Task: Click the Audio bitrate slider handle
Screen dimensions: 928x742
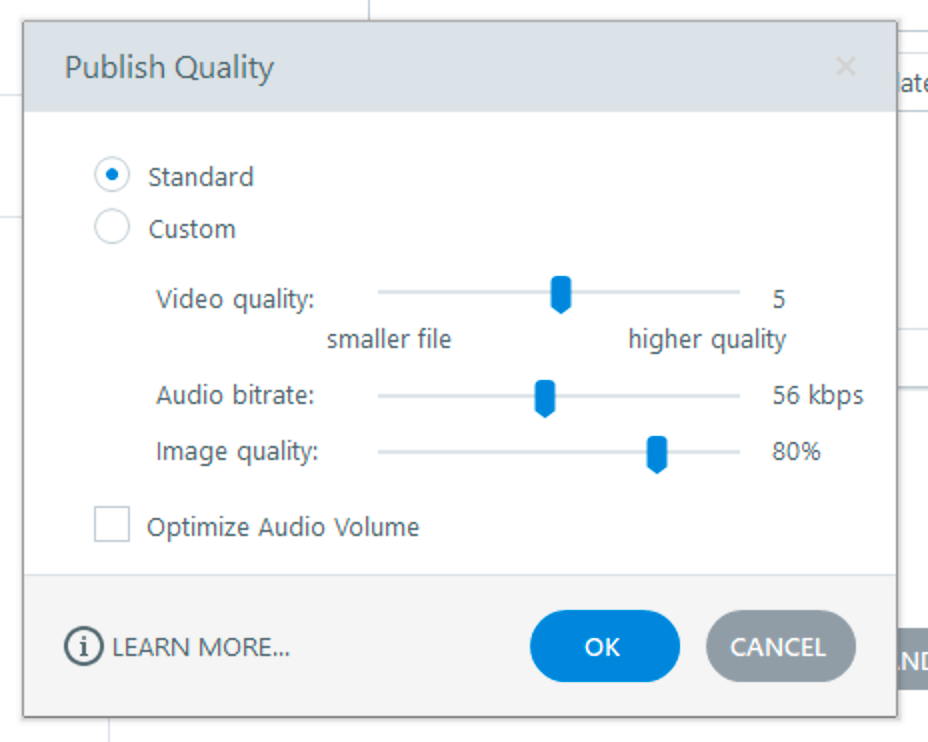Action: 545,398
